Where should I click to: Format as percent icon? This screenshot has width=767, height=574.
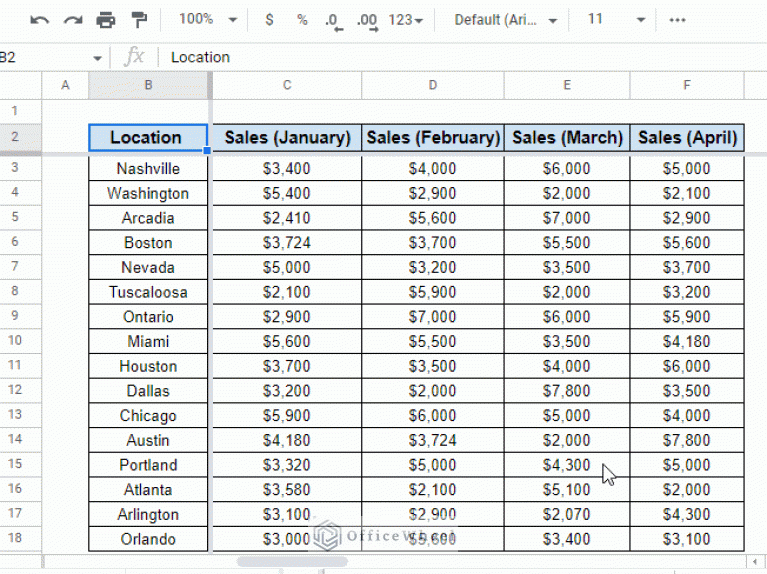coord(302,20)
